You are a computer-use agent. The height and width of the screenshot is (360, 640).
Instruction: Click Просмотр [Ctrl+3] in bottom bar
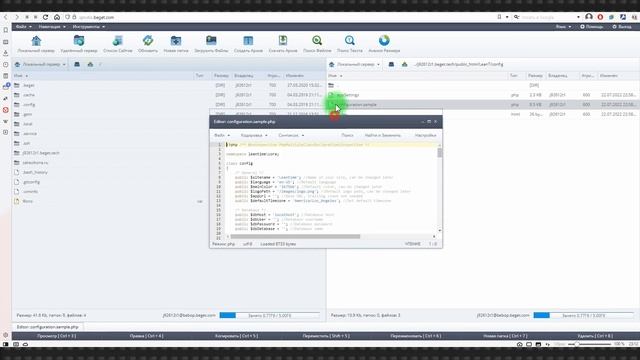[57, 336]
